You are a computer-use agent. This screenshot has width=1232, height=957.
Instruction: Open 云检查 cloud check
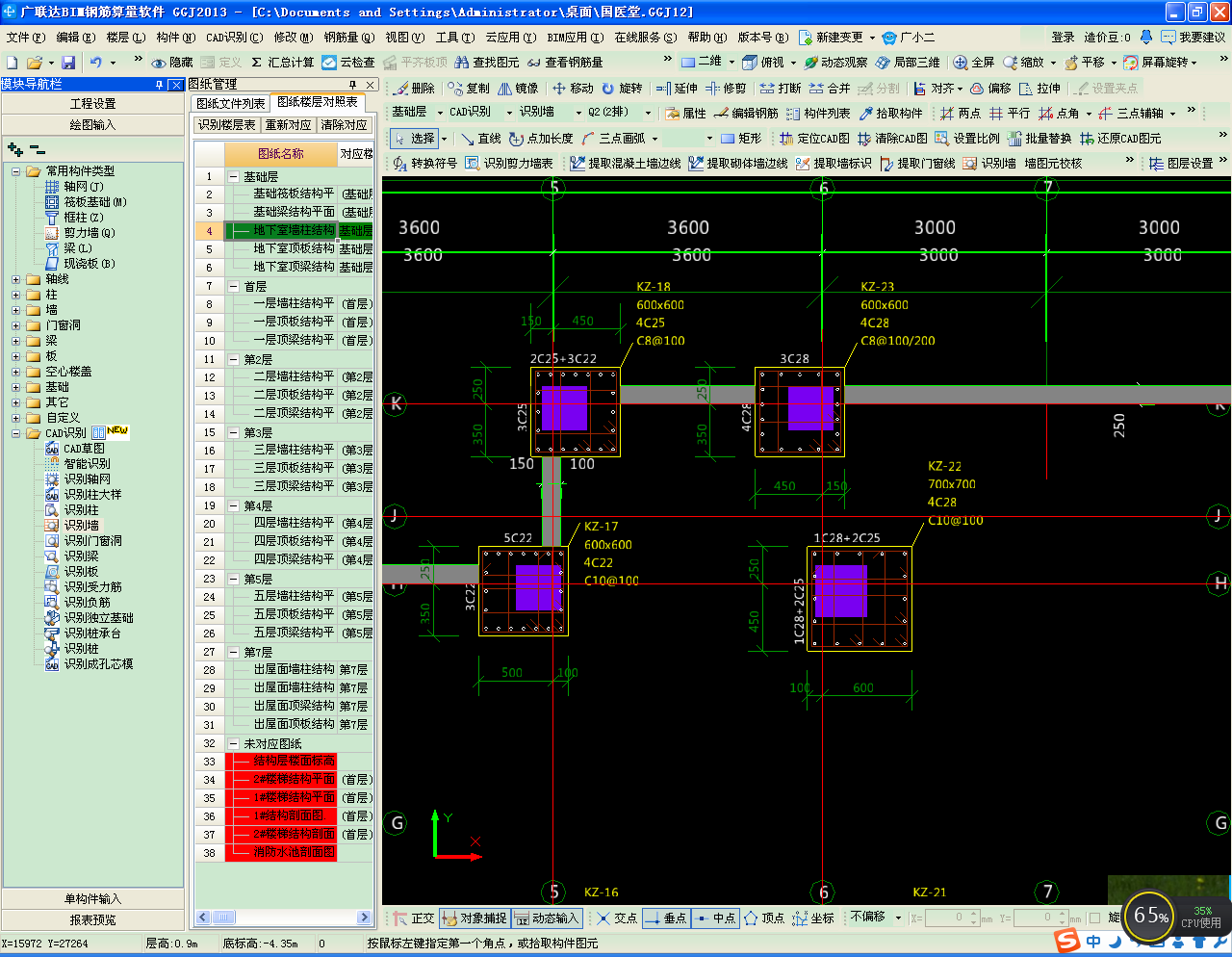(x=348, y=62)
